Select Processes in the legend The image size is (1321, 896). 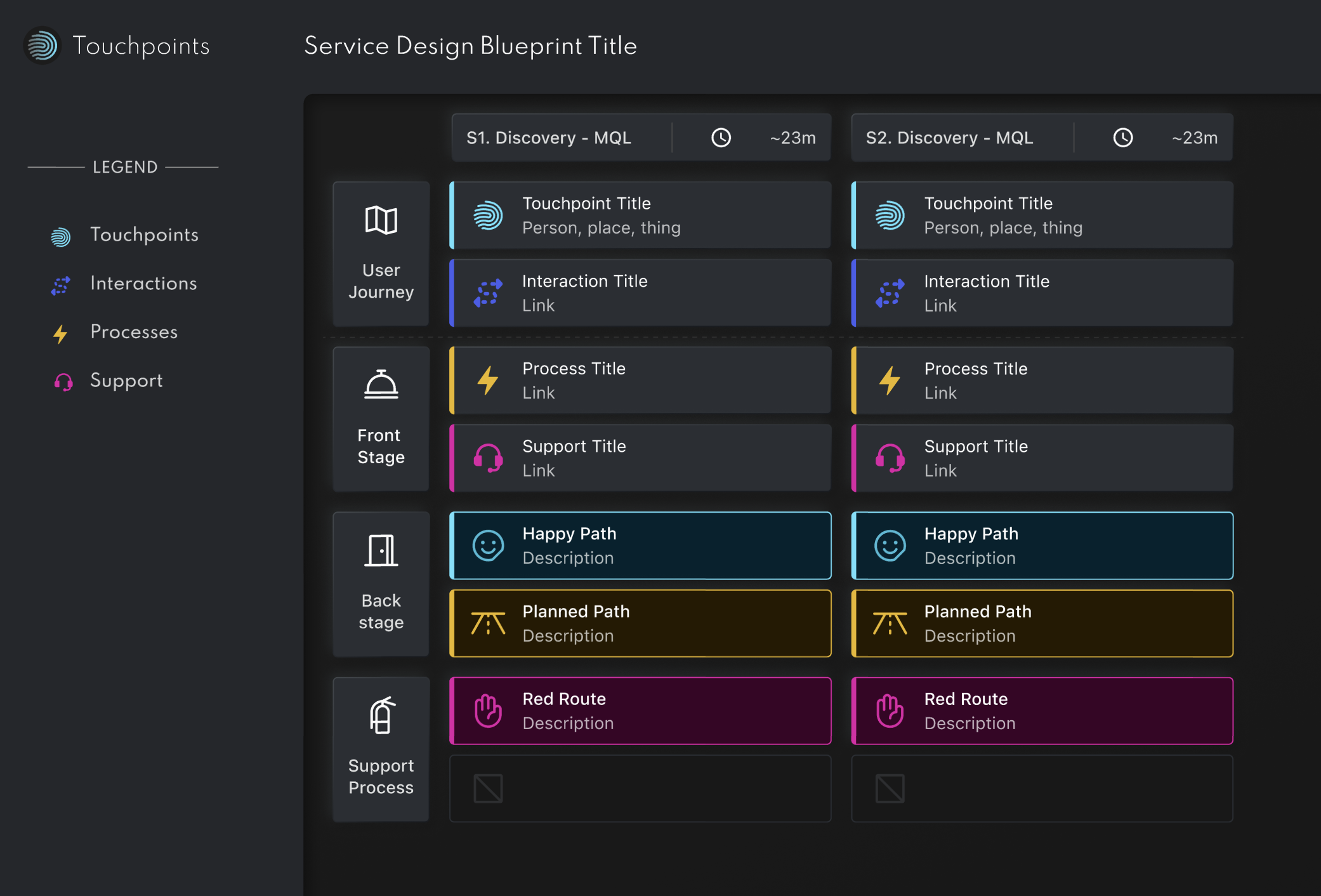pos(133,332)
